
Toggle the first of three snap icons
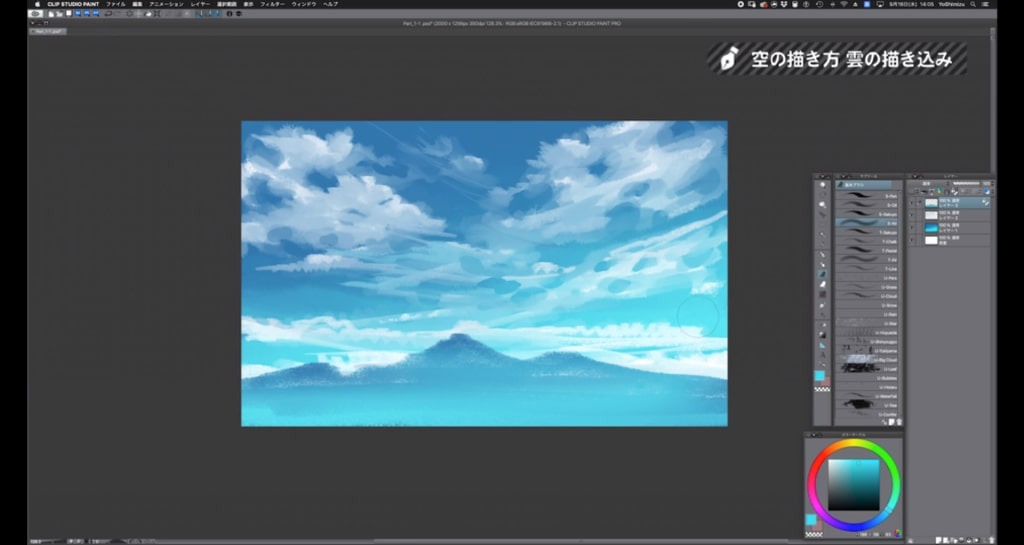pyautogui.click(x=200, y=14)
